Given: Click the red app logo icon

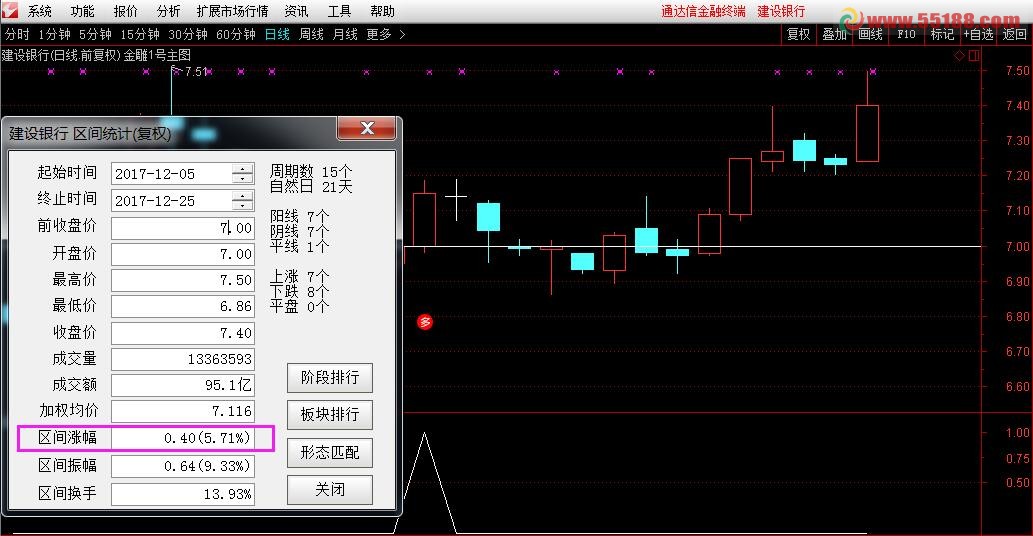Looking at the screenshot, I should click(11, 11).
